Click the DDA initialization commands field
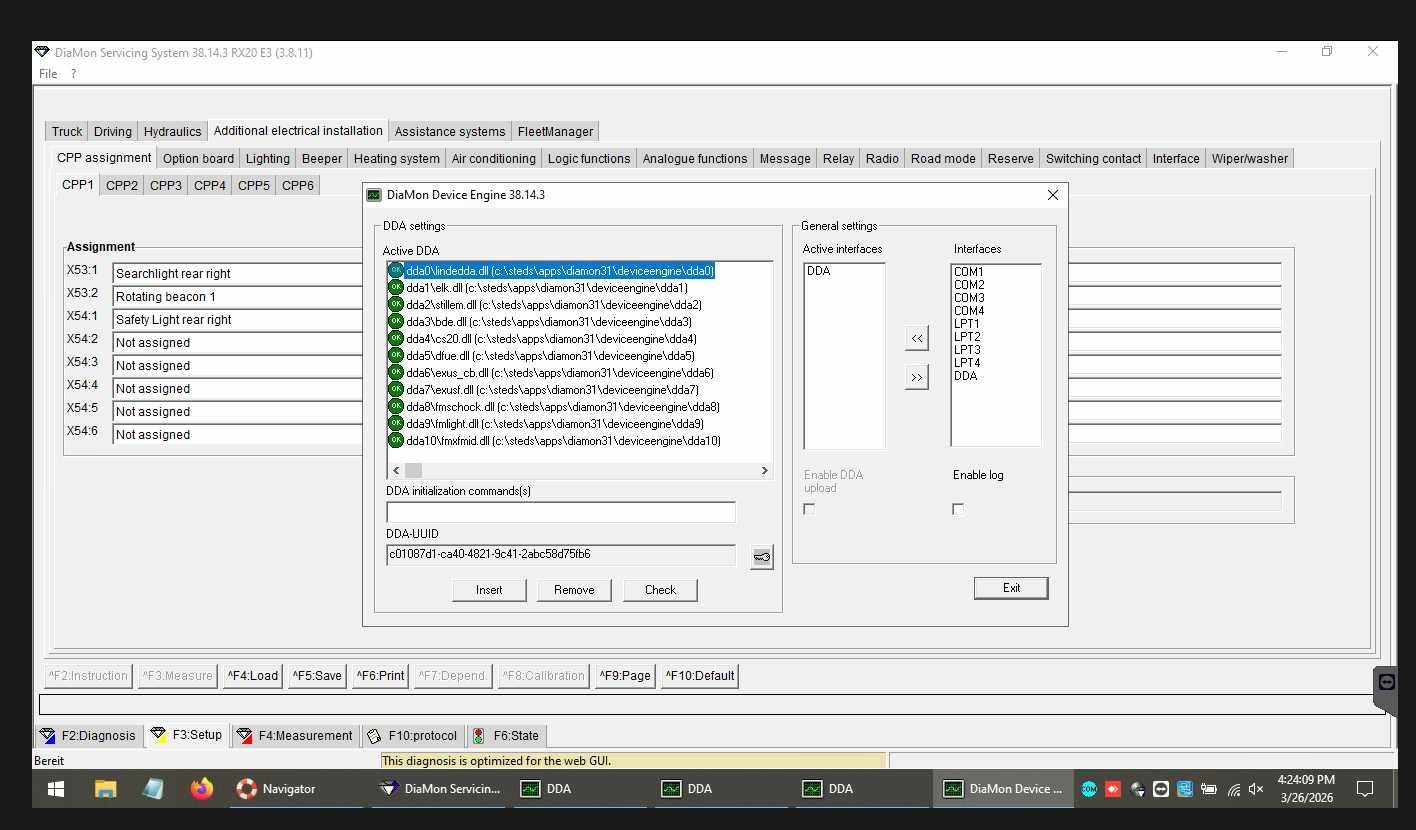The height and width of the screenshot is (830, 1416). pyautogui.click(x=561, y=512)
